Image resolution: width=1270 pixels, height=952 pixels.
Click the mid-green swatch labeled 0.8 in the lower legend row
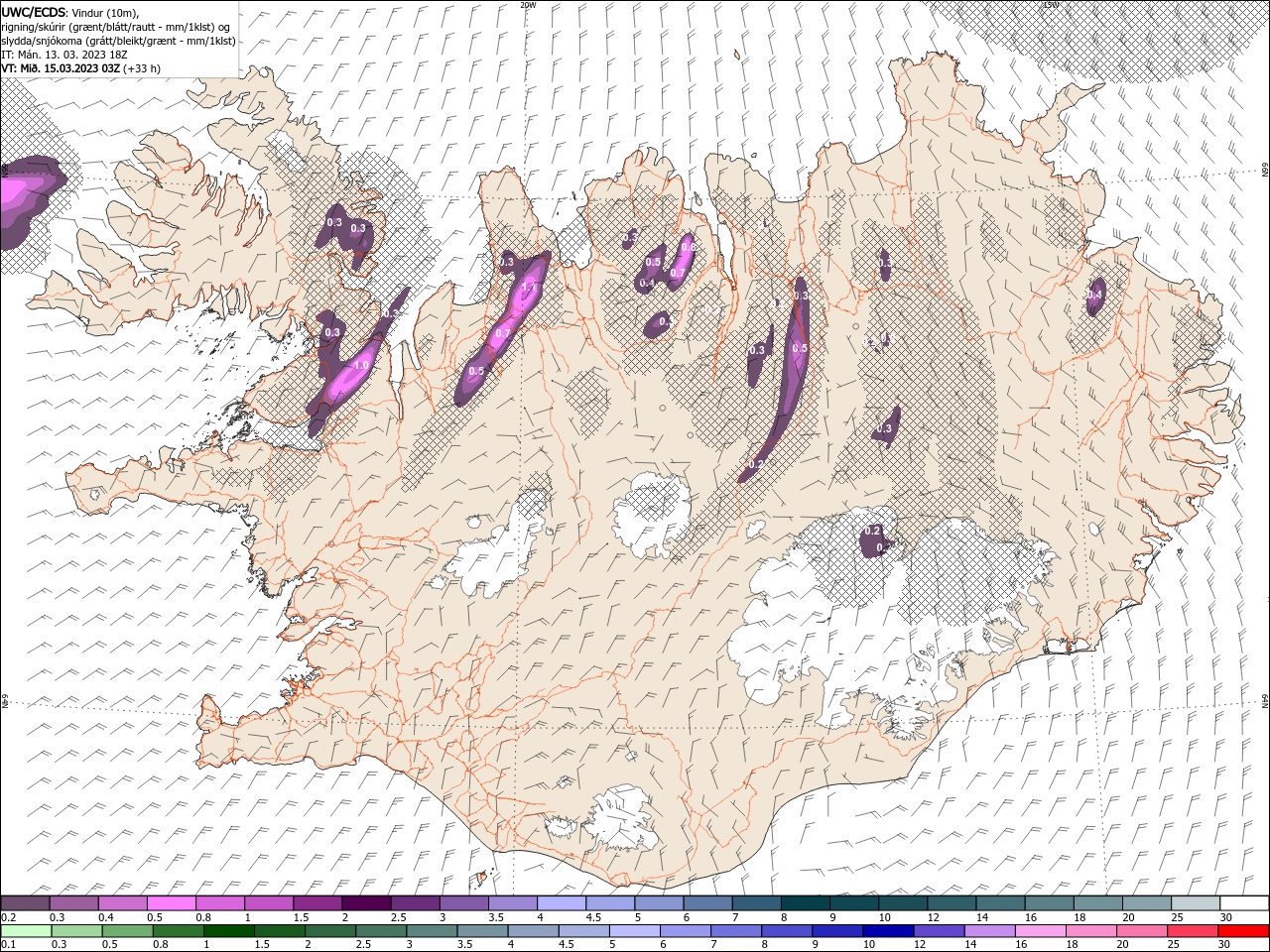[x=178, y=931]
